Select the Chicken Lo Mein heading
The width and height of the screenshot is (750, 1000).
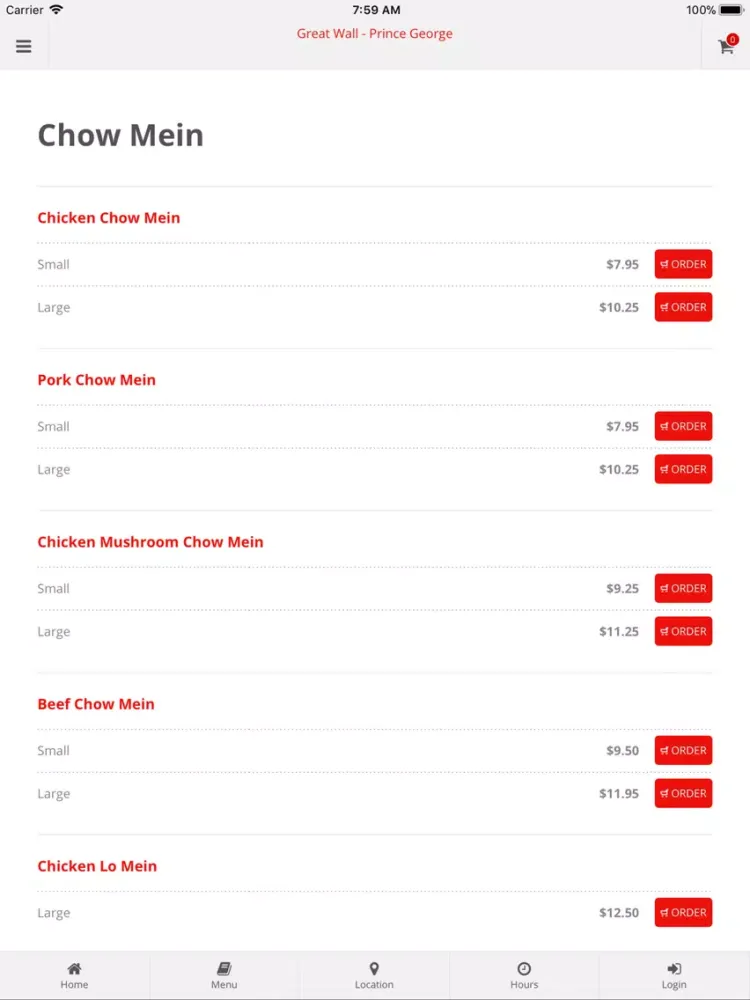click(x=97, y=866)
